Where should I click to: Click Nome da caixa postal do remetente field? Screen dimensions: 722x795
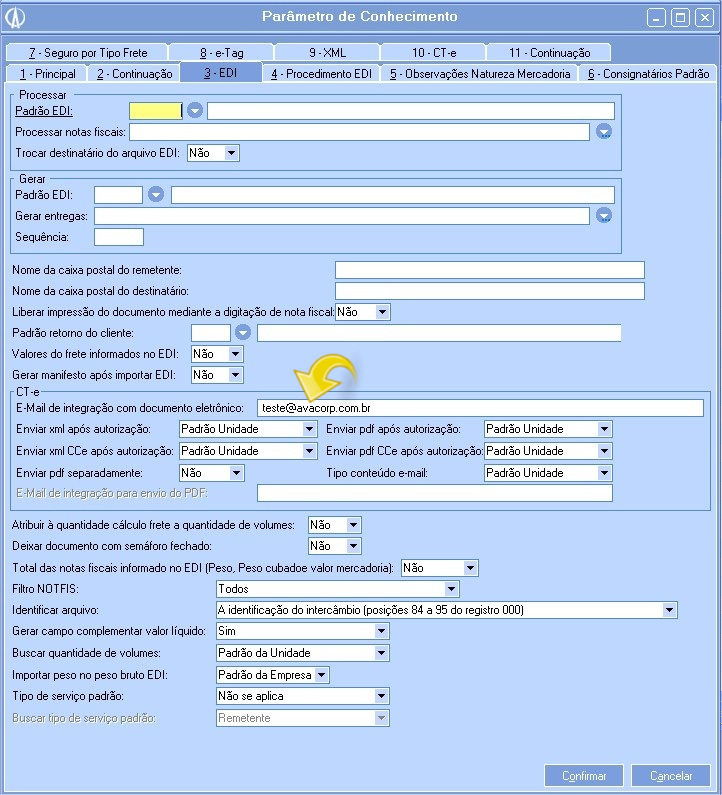489,270
